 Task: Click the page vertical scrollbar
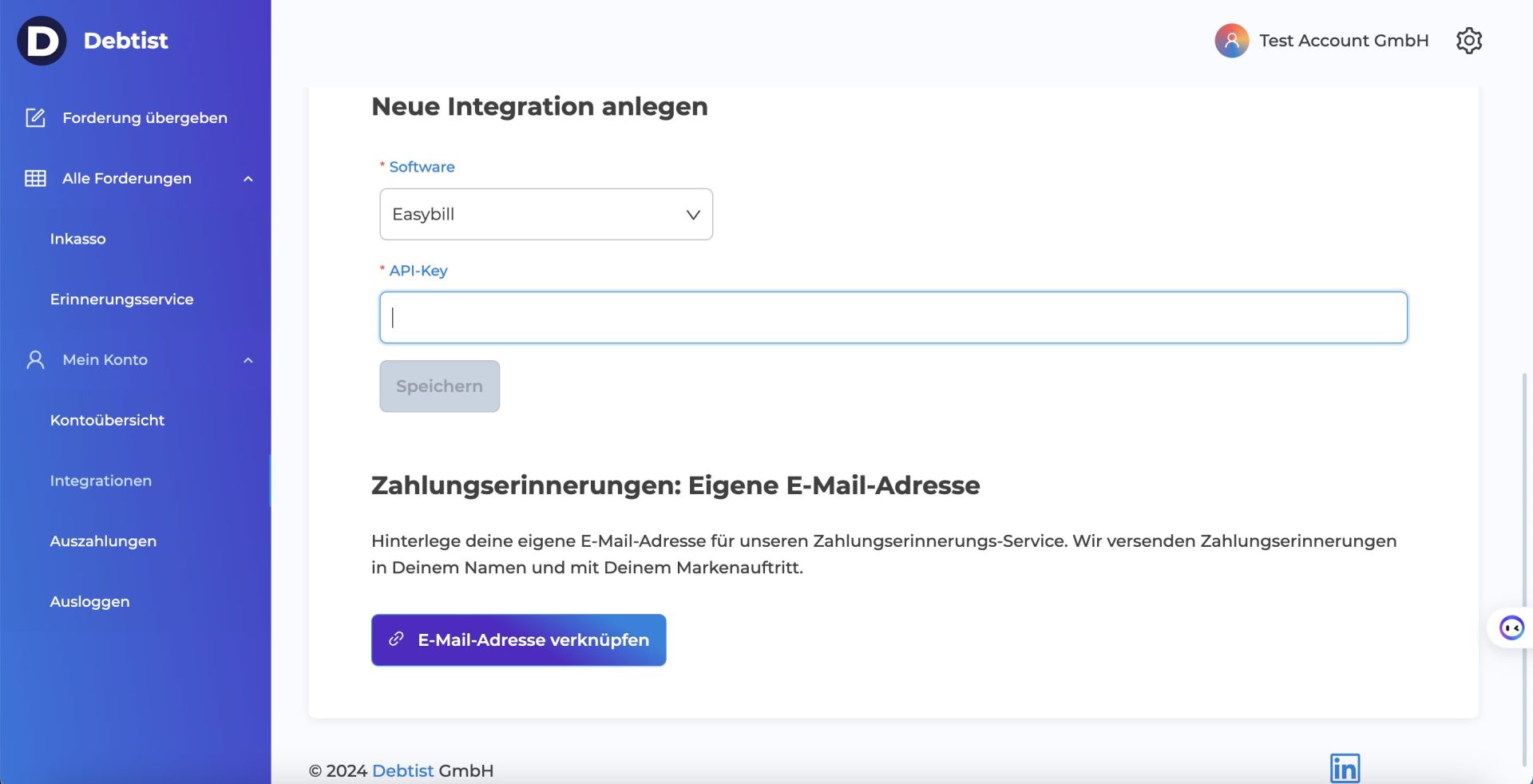(1525, 559)
